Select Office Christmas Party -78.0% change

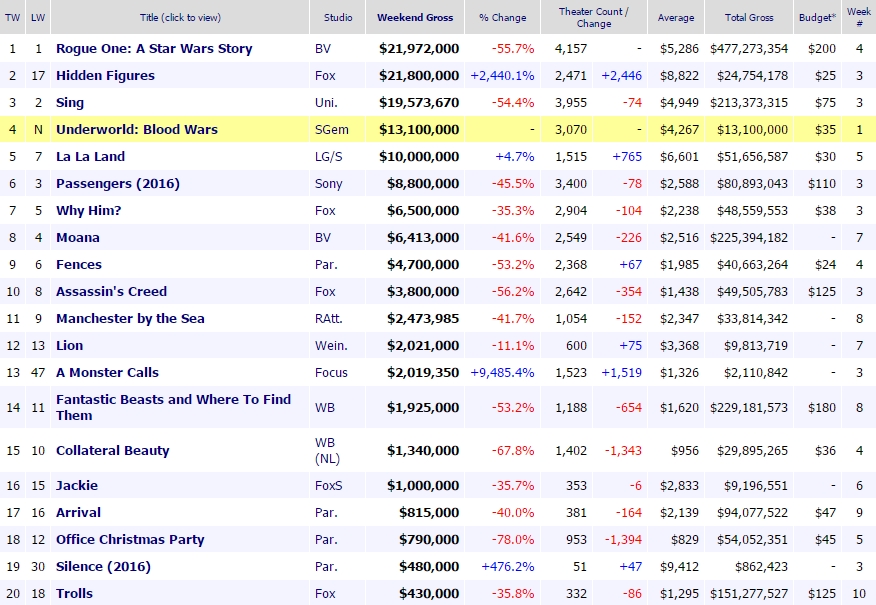[x=513, y=540]
